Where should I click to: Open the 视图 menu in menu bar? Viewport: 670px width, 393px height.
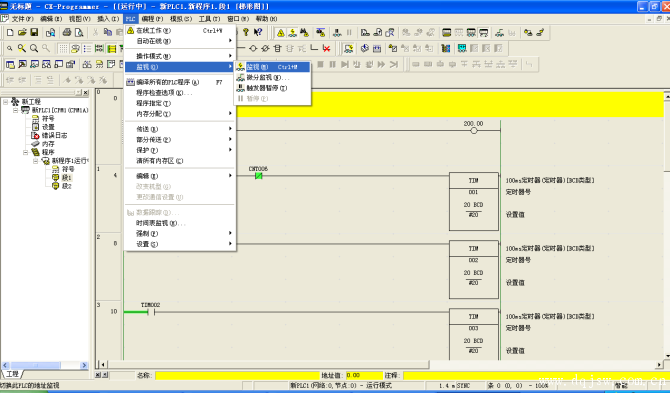[x=80, y=19]
